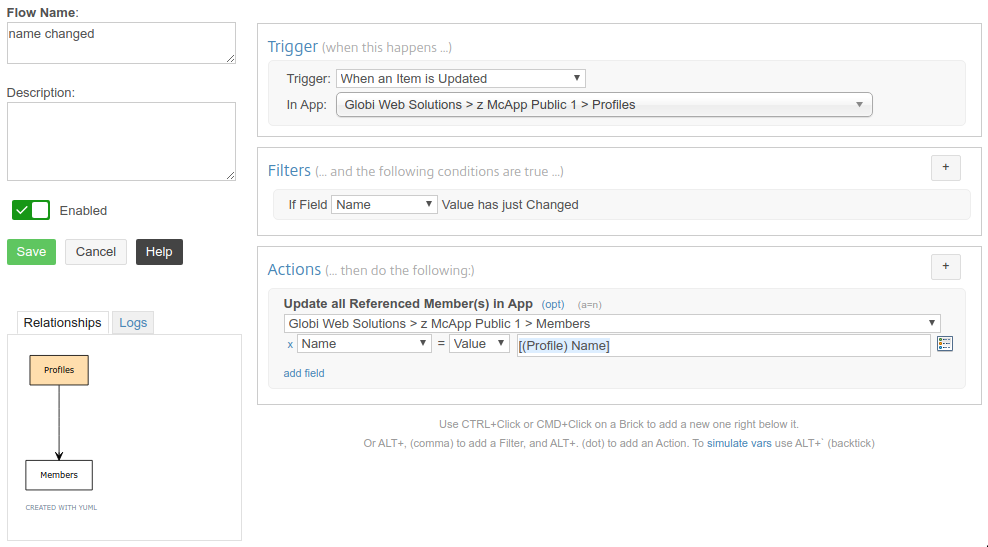Open the filter field Name dropdown
Screen dimensions: 988x547
(384, 204)
